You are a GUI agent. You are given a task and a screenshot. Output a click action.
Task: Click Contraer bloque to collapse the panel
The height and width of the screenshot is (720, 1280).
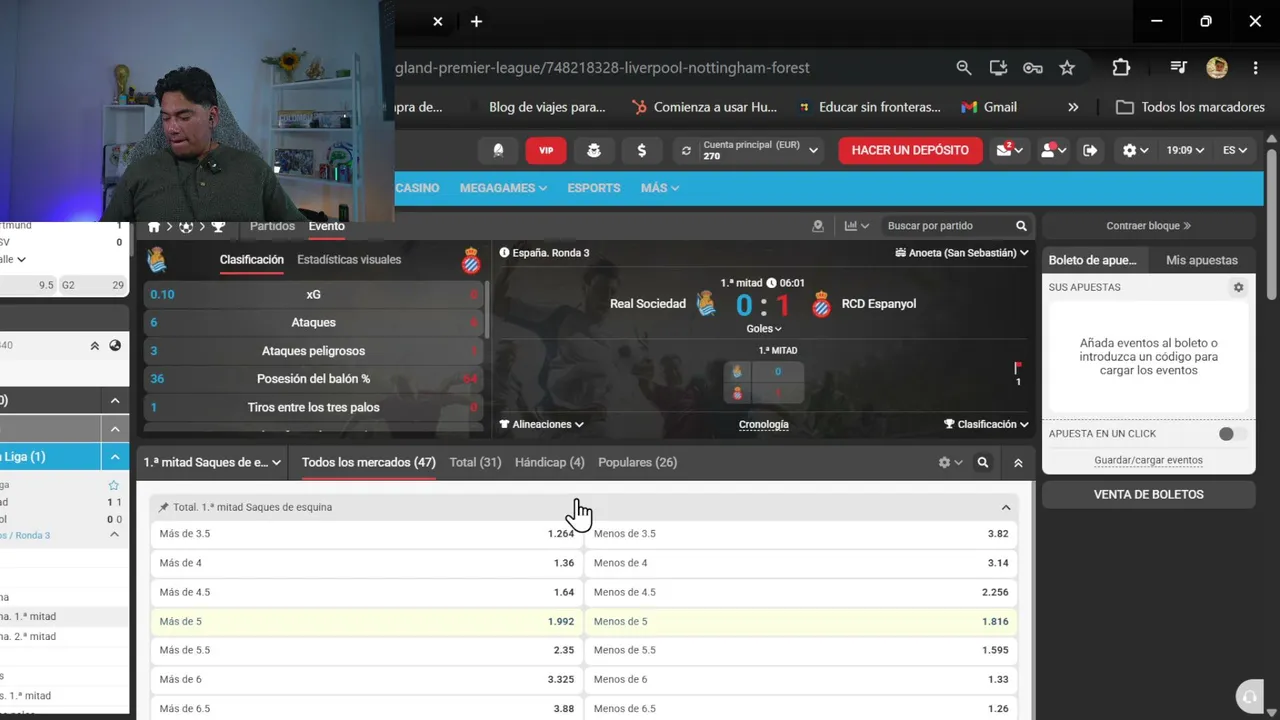coord(1148,226)
